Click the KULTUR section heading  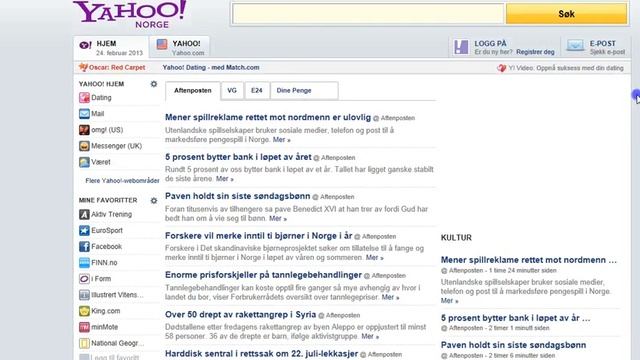[x=456, y=238]
